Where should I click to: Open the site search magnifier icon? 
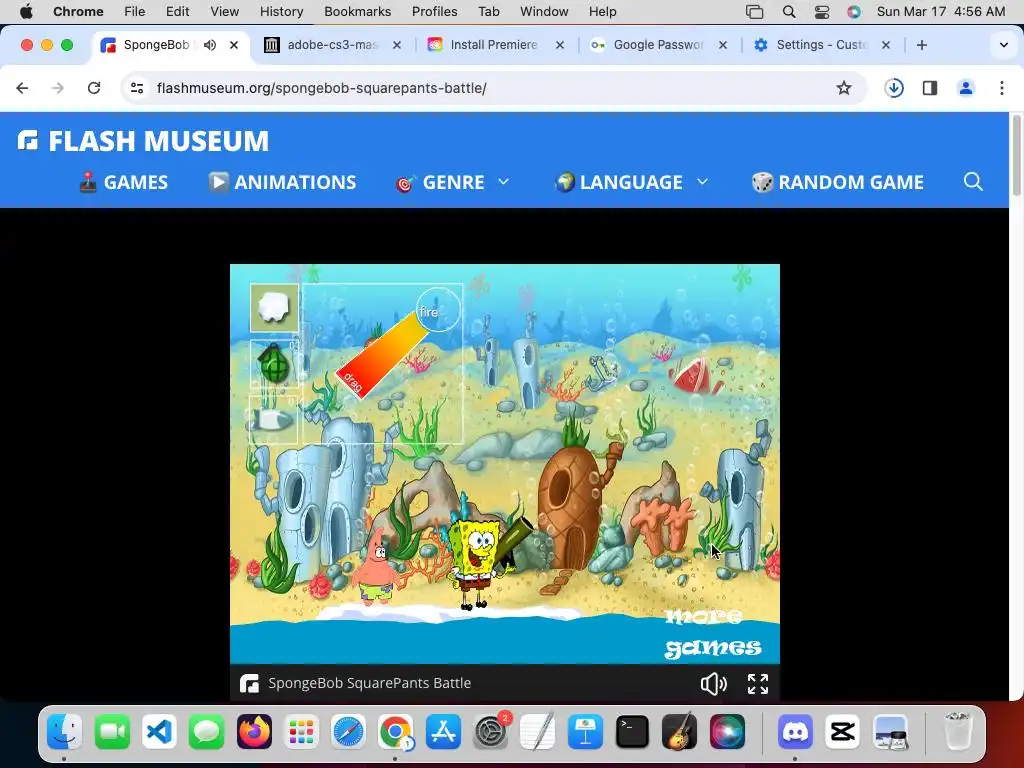[973, 182]
